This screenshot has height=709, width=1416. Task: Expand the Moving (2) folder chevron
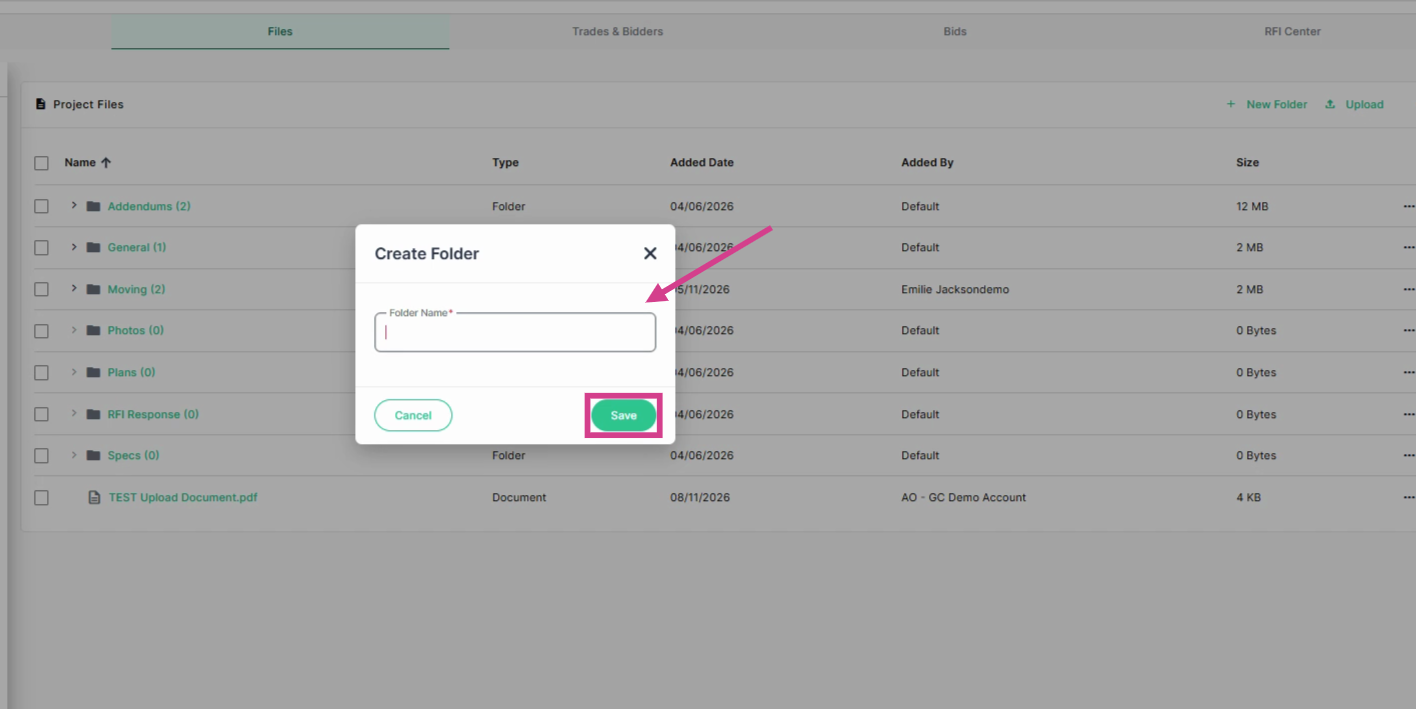[x=74, y=288]
